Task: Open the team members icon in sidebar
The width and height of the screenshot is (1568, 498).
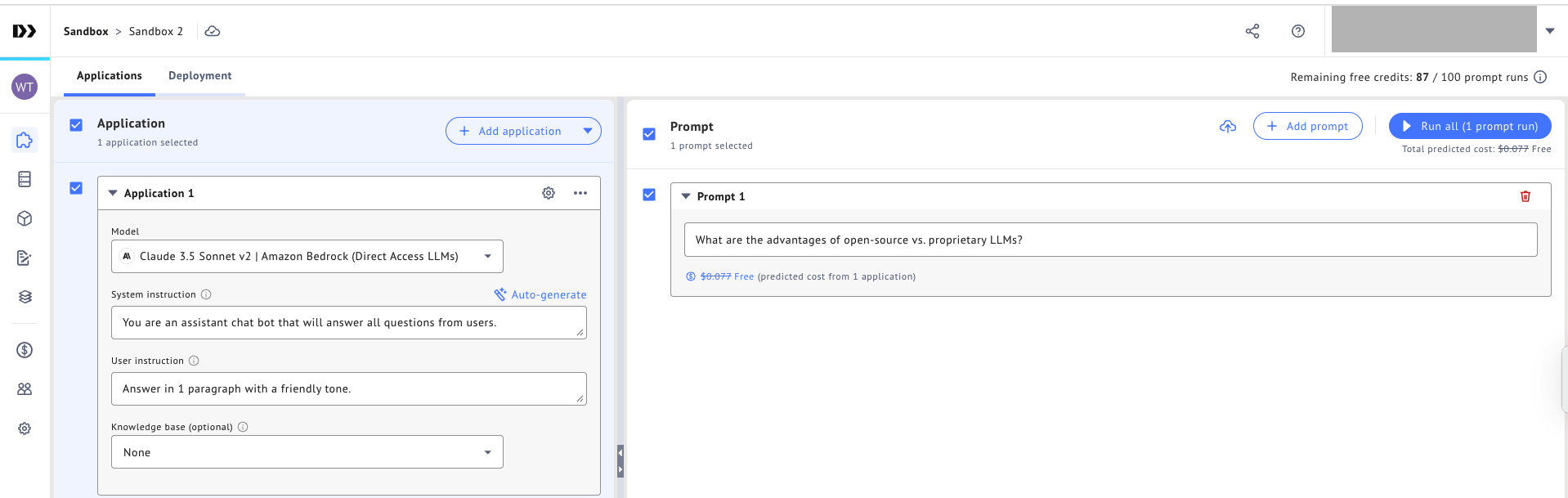Action: point(25,389)
